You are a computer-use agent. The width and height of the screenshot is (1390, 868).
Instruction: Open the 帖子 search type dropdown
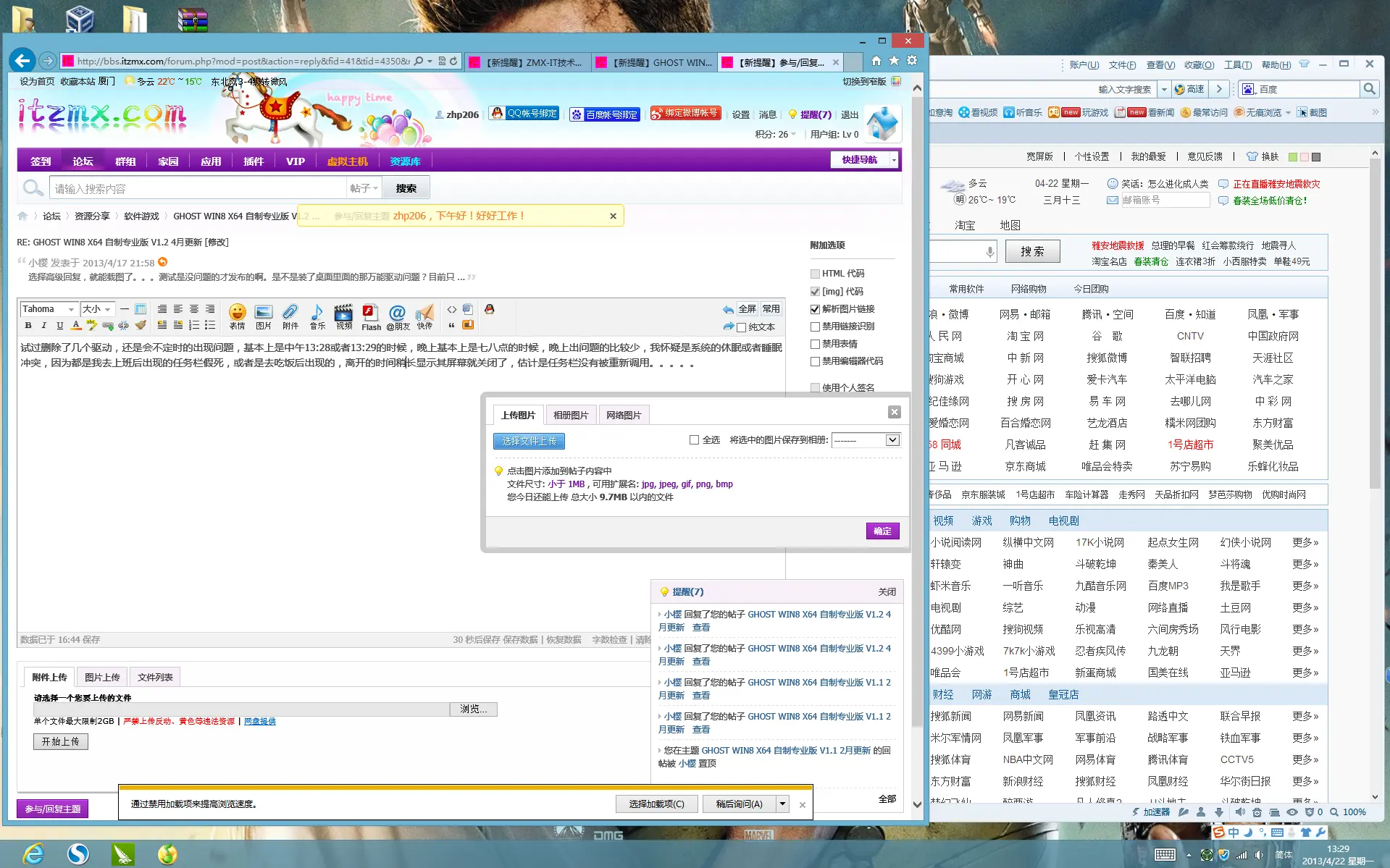[x=364, y=188]
